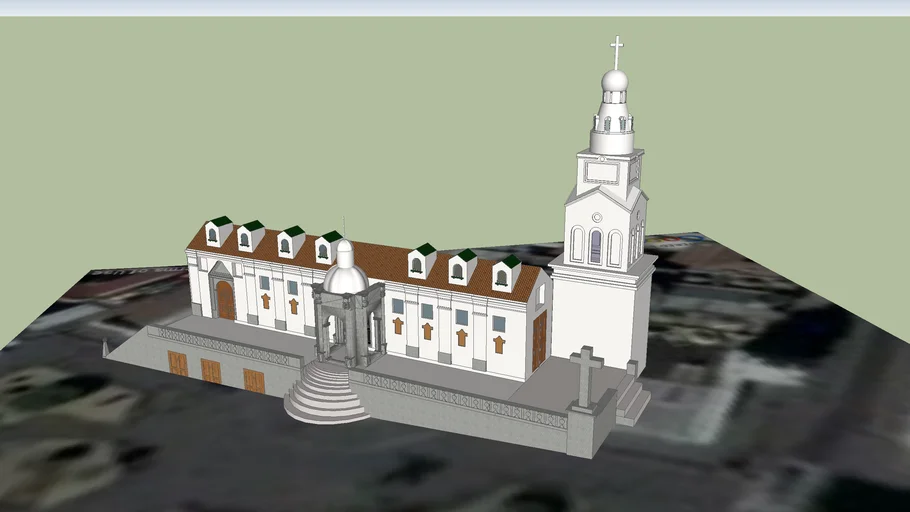Click the stone cross on the terrace pedestal
This screenshot has width=910, height=512.
pyautogui.click(x=586, y=375)
